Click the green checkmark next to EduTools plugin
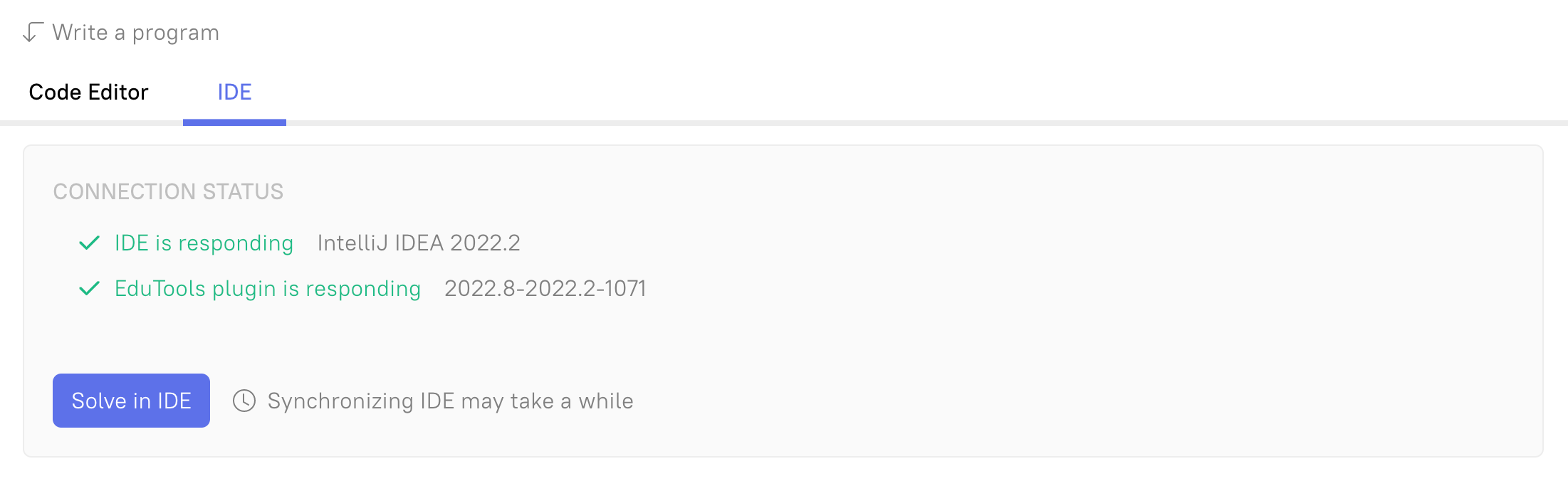Image resolution: width=1568 pixels, height=481 pixels. 89,289
